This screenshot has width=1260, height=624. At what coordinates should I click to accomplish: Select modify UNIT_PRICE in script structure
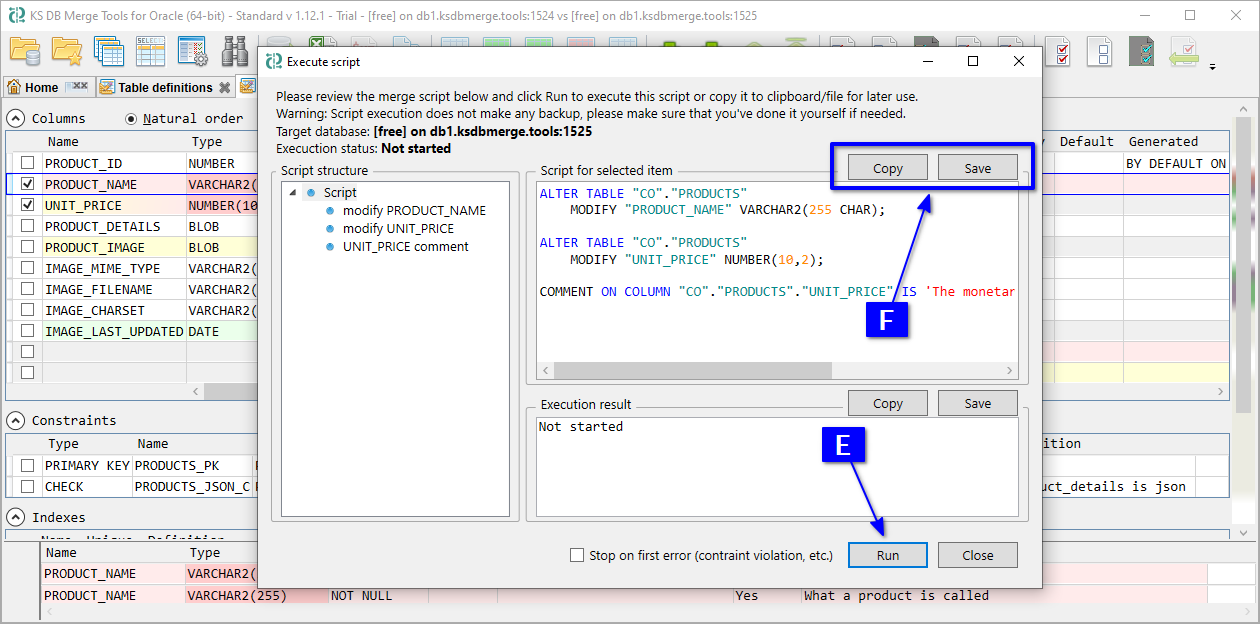398,228
